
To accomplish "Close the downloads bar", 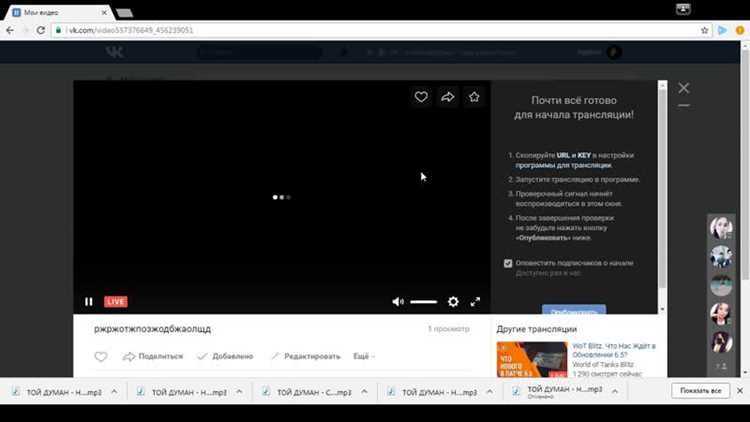I will (740, 391).
